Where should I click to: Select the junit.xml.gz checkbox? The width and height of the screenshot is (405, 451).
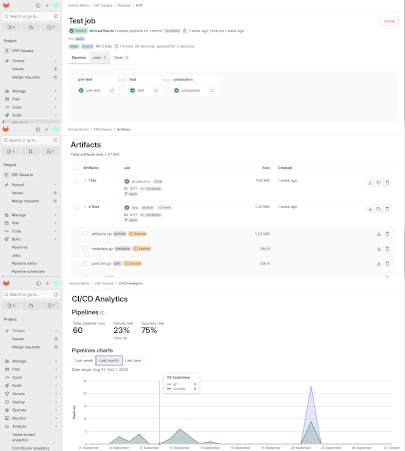click(85, 263)
